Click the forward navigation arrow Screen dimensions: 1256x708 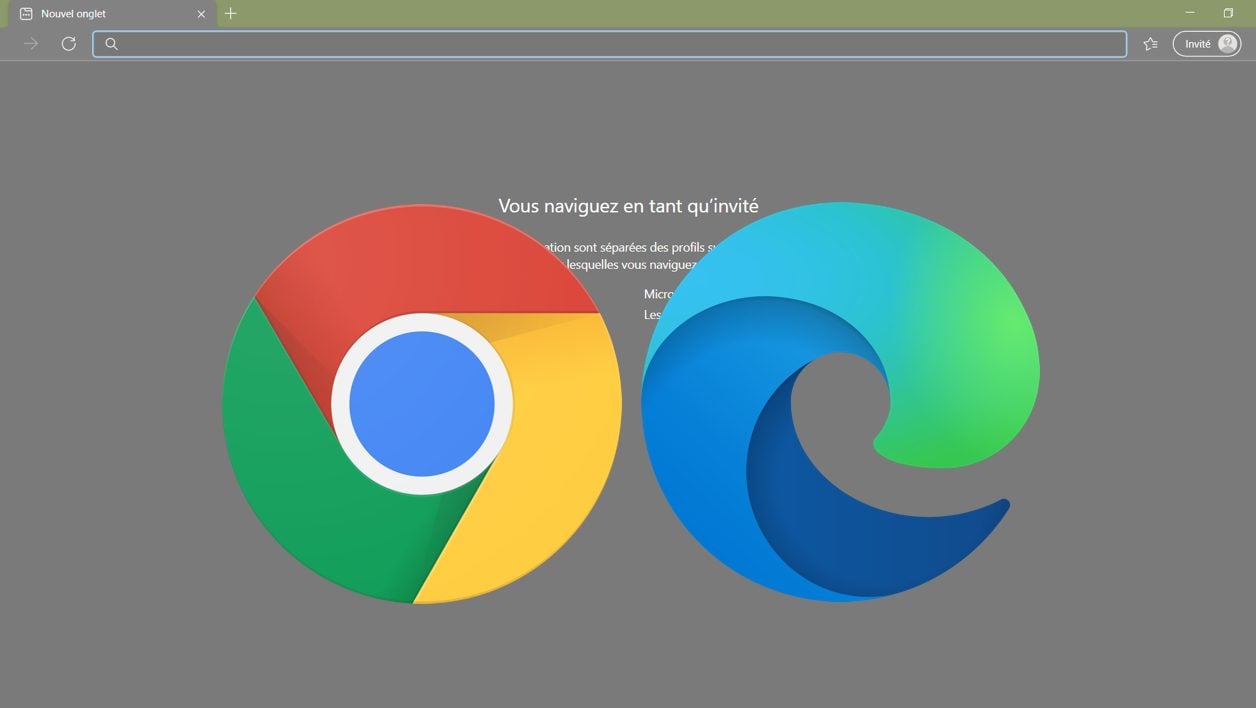pyautogui.click(x=31, y=44)
